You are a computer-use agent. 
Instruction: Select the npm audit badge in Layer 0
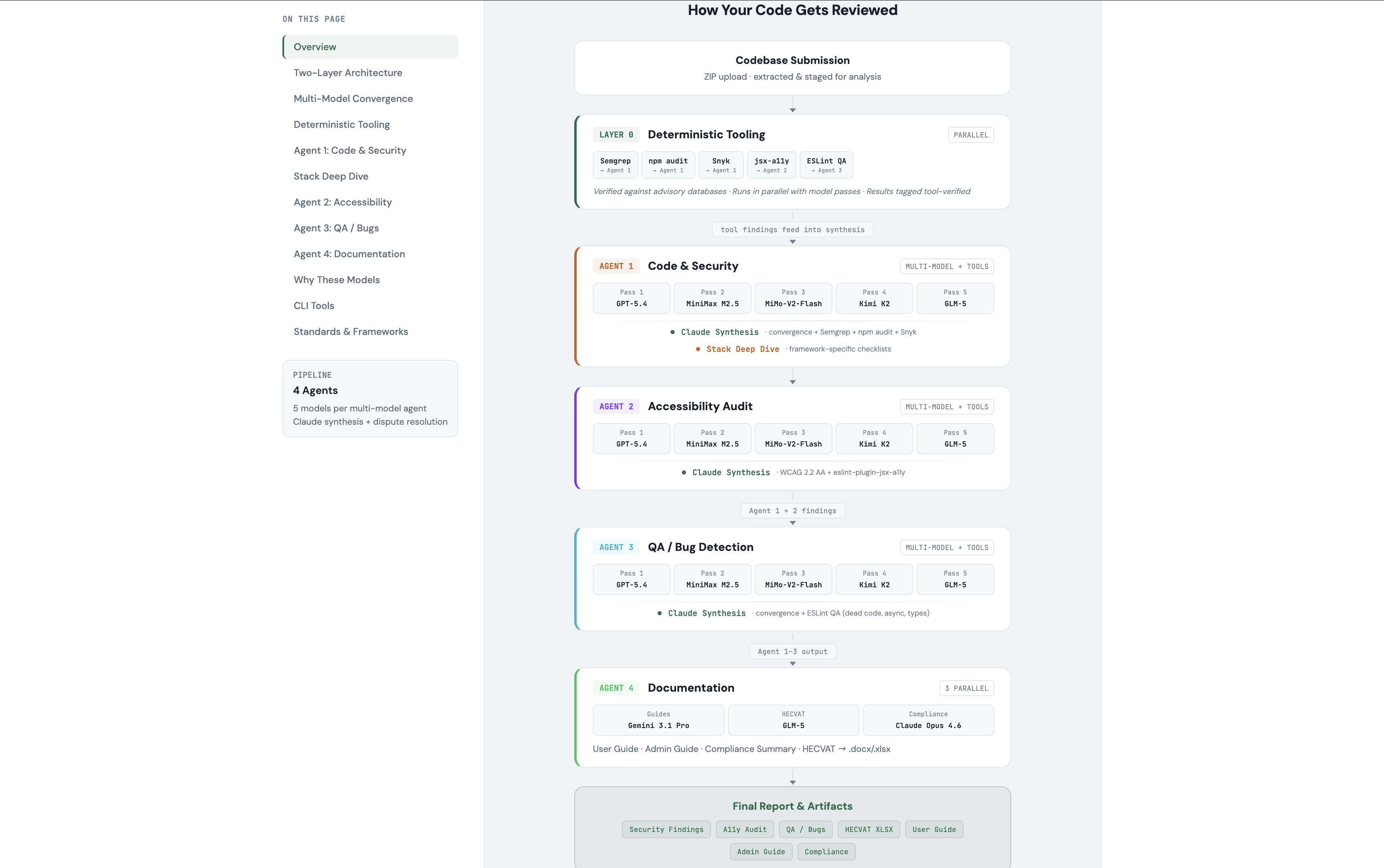point(667,165)
